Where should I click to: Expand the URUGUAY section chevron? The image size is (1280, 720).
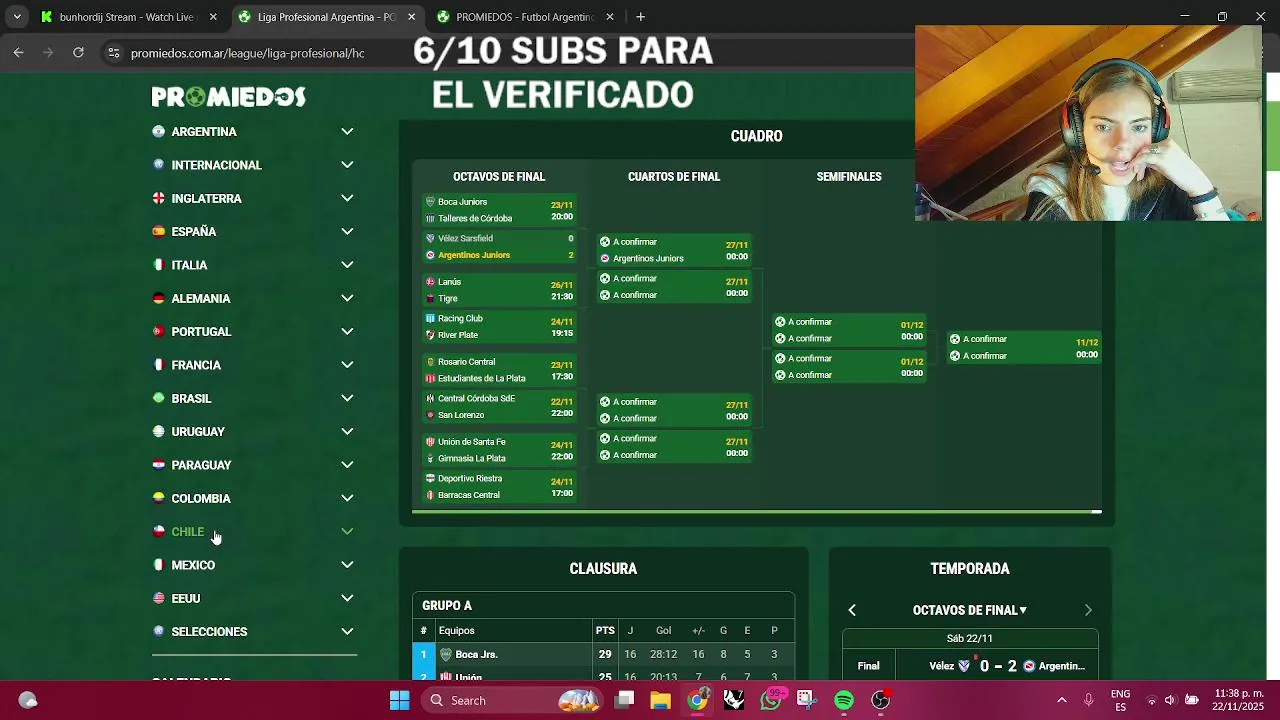347,431
